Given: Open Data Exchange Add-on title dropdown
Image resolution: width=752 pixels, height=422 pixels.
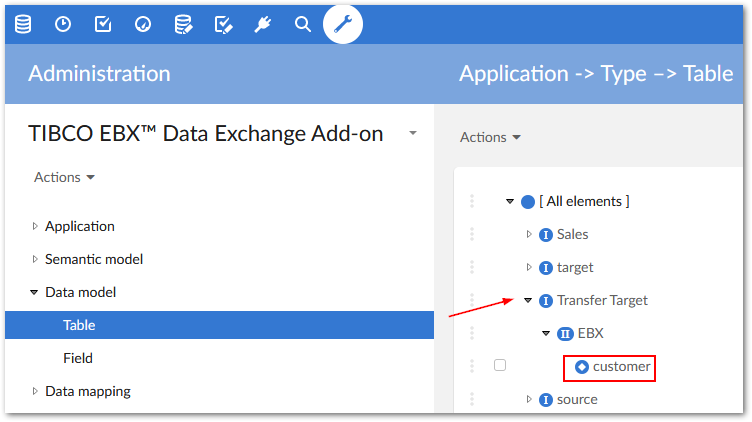Looking at the screenshot, I should (x=413, y=134).
